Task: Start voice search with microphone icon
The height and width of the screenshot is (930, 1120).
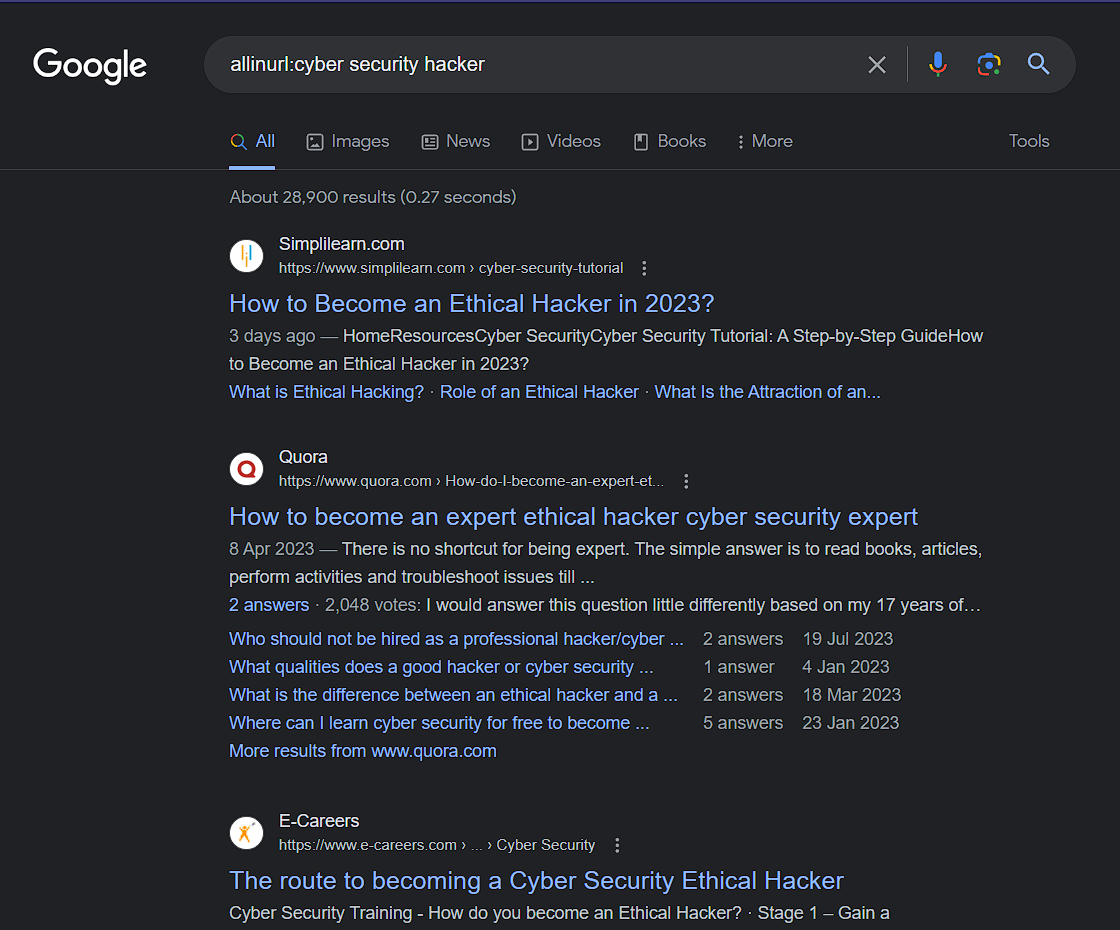Action: [x=937, y=65]
